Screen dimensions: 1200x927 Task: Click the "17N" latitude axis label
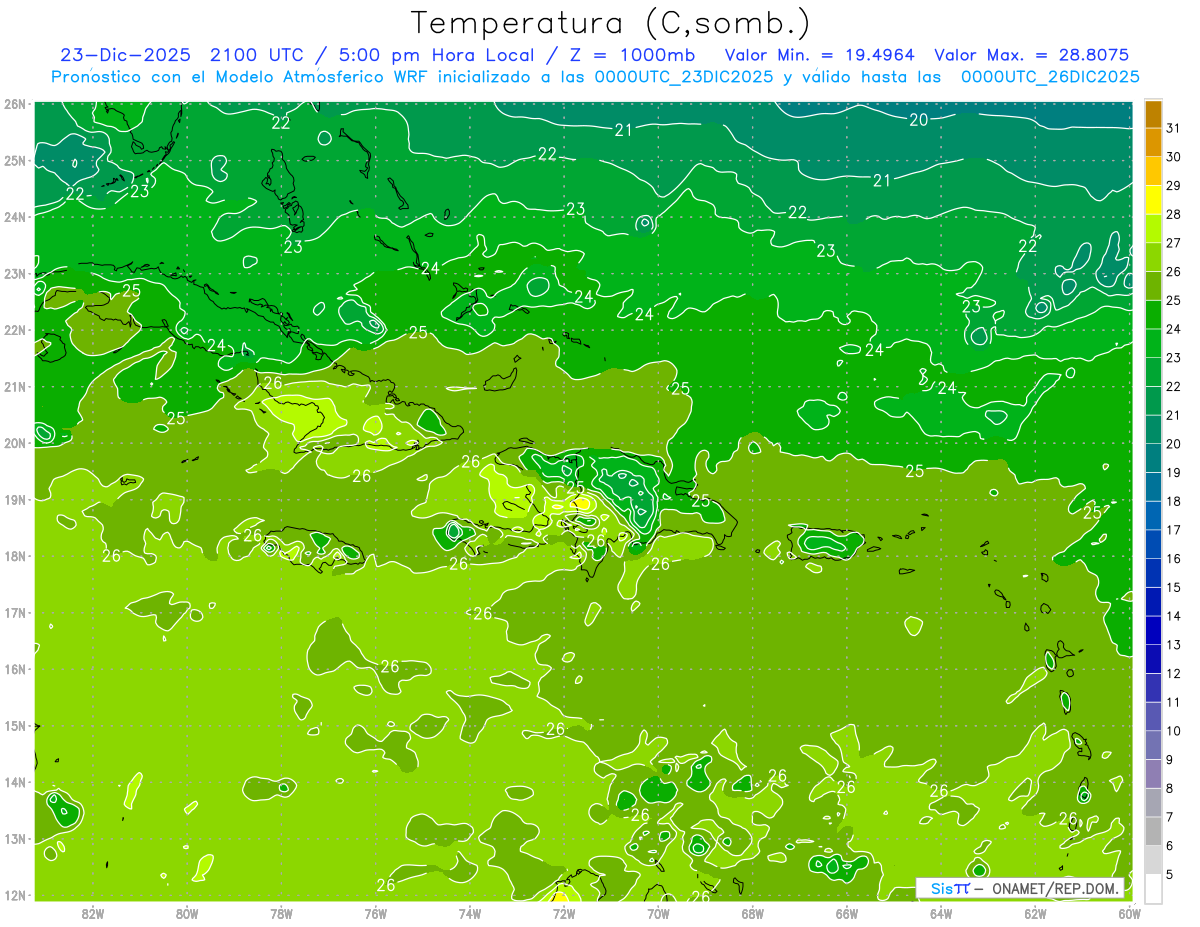tap(15, 613)
